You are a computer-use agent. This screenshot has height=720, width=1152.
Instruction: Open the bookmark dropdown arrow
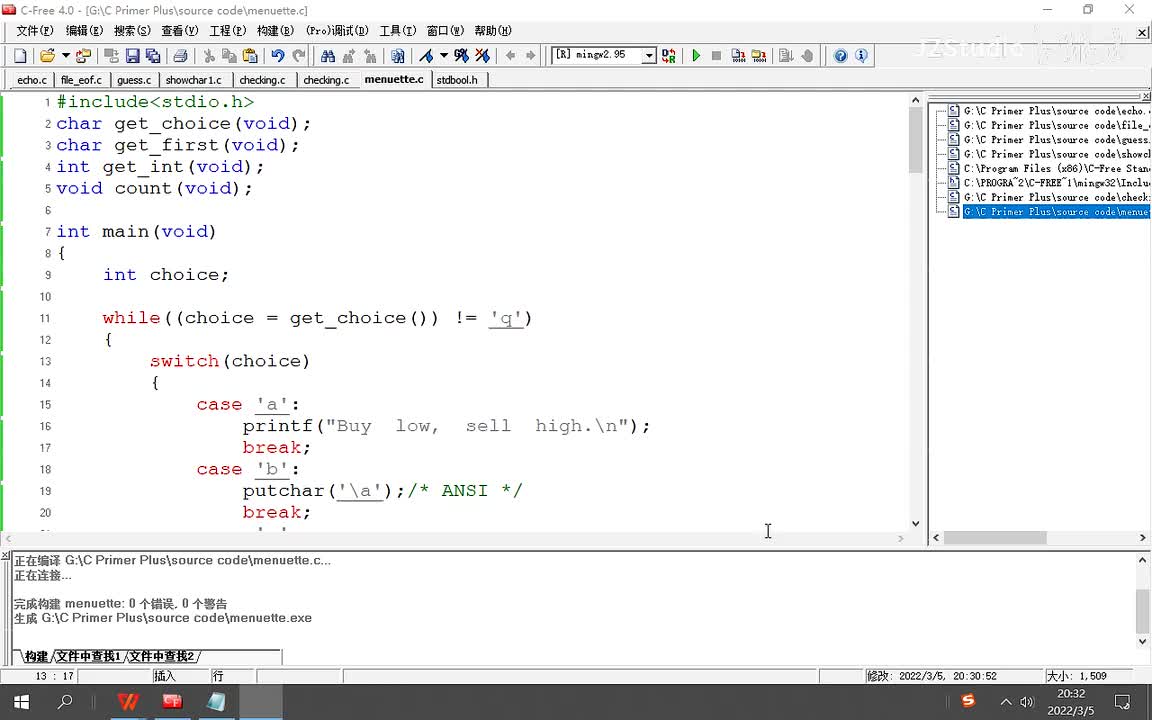[444, 56]
